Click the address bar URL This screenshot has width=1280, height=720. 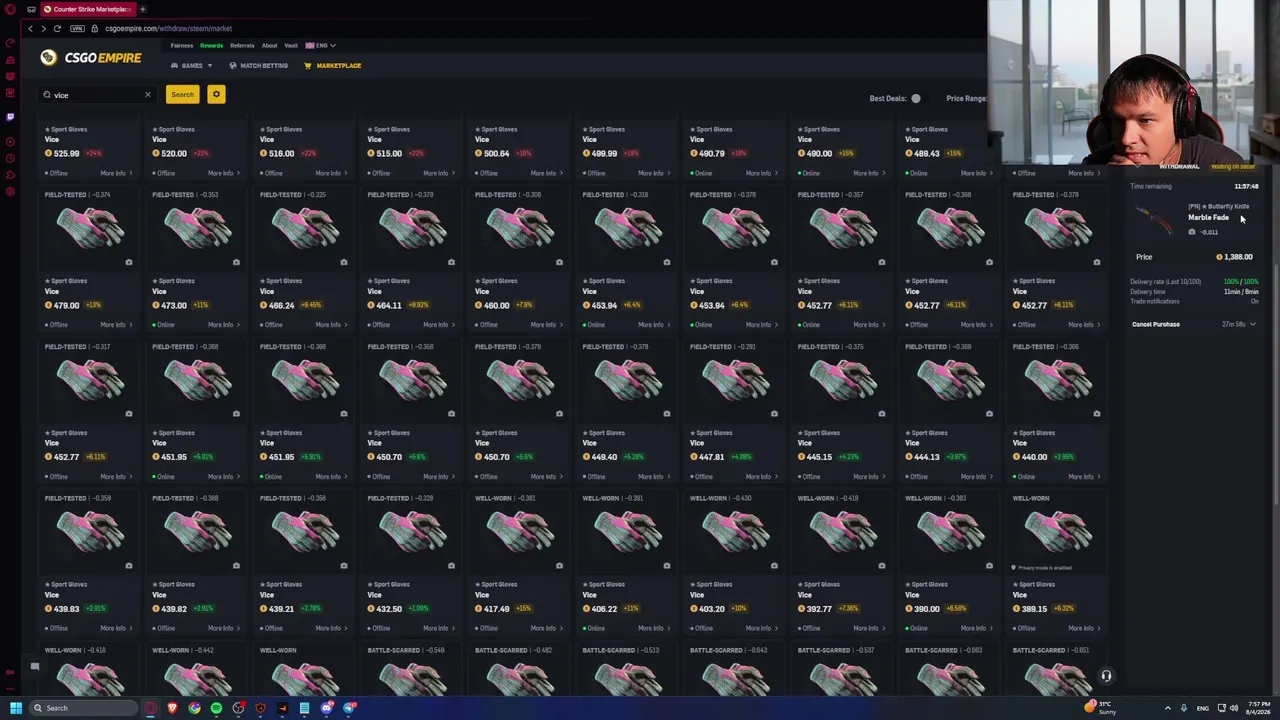(168, 28)
